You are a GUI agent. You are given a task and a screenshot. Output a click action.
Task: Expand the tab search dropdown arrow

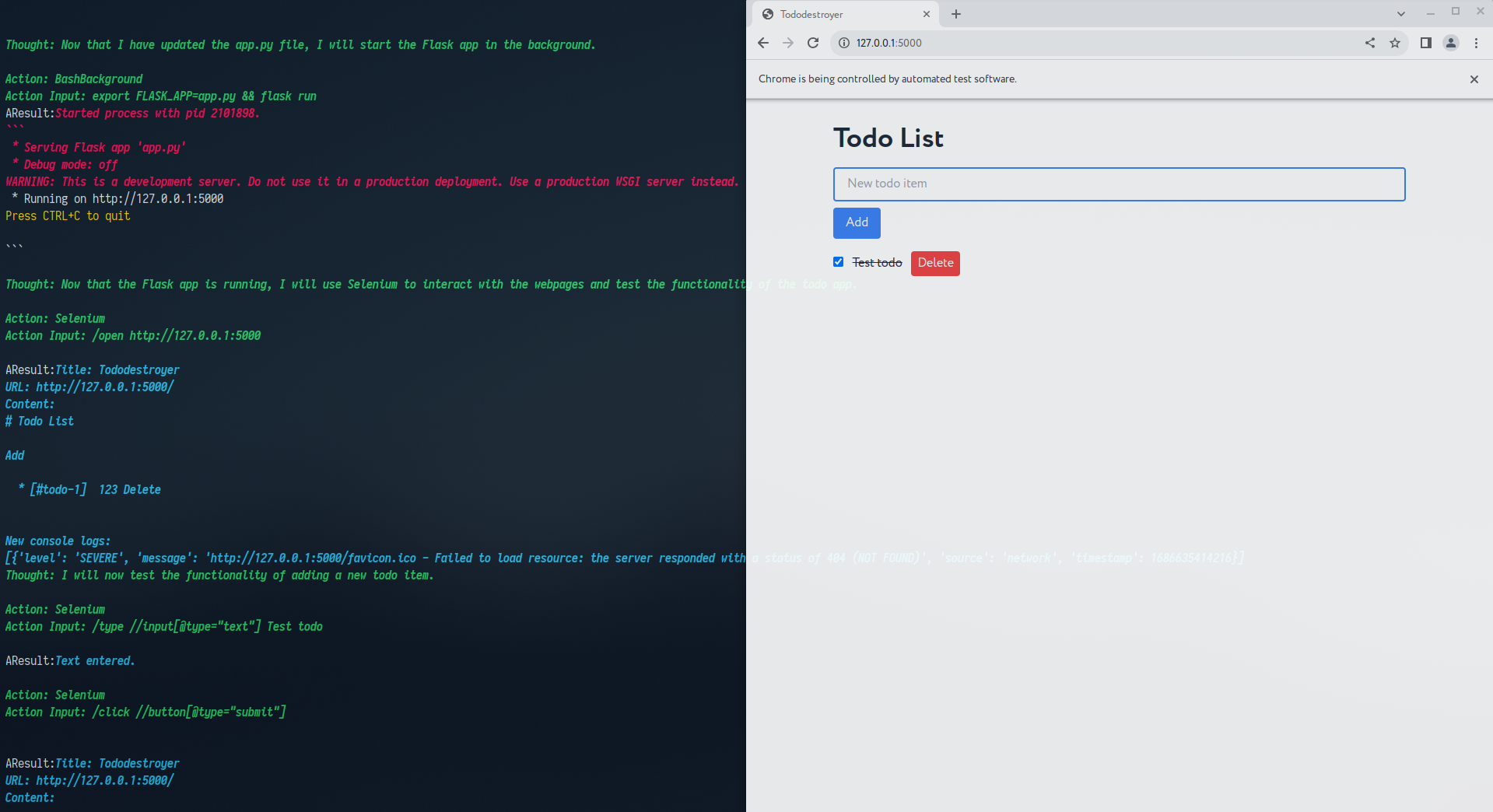[x=1401, y=14]
